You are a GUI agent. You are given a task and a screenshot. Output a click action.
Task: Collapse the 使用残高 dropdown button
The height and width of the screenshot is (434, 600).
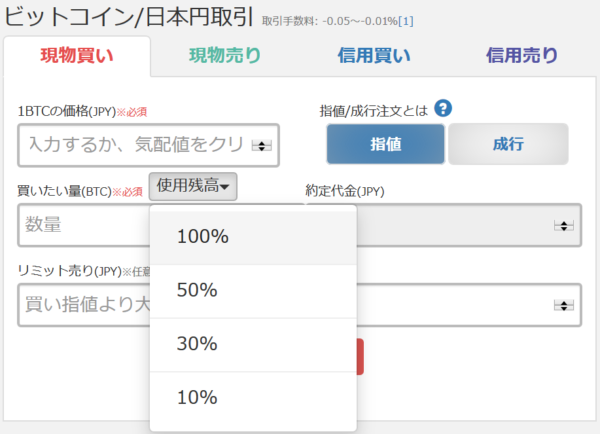pos(193,186)
